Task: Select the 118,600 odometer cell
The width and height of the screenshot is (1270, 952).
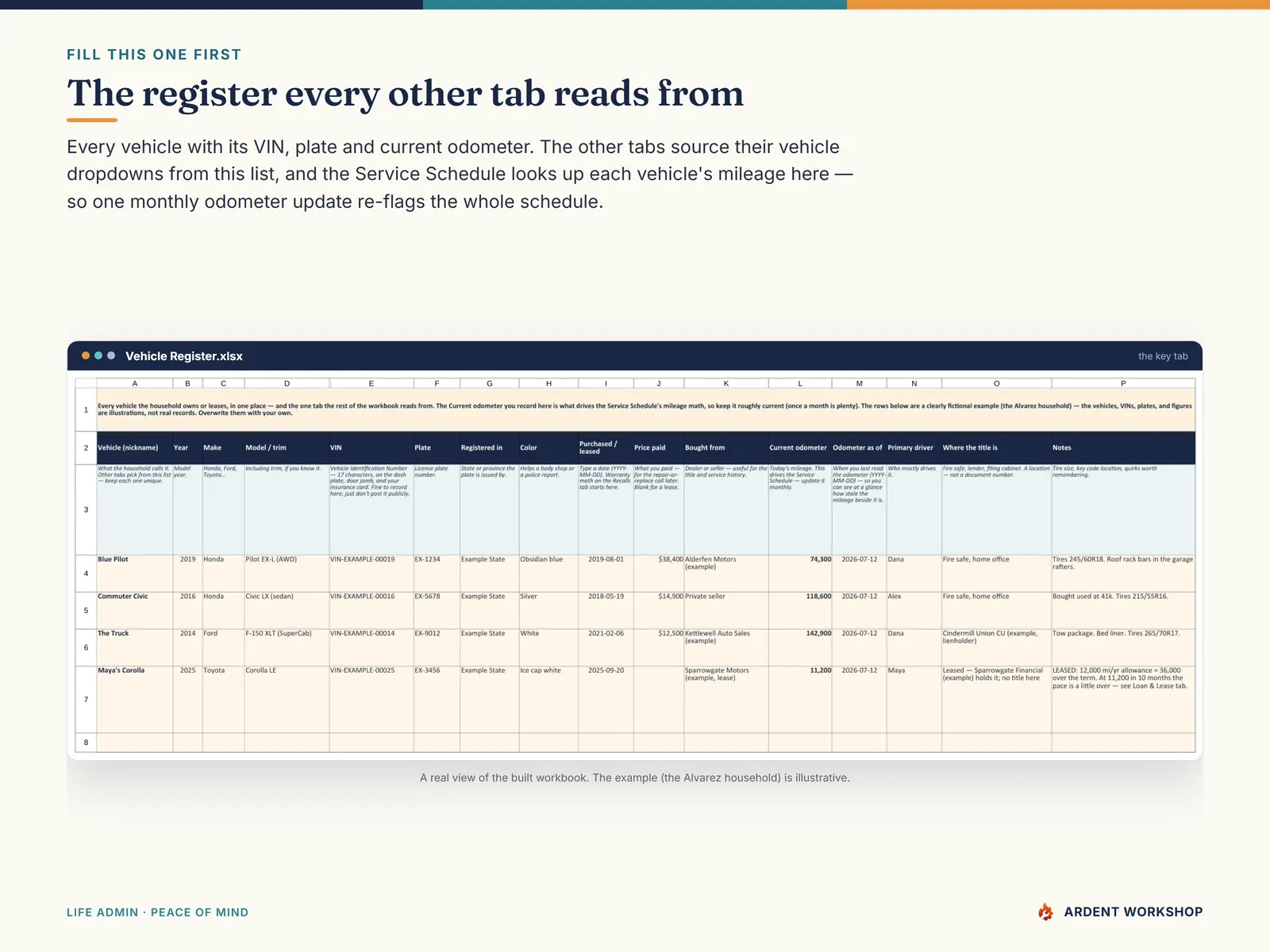Action: click(x=800, y=610)
